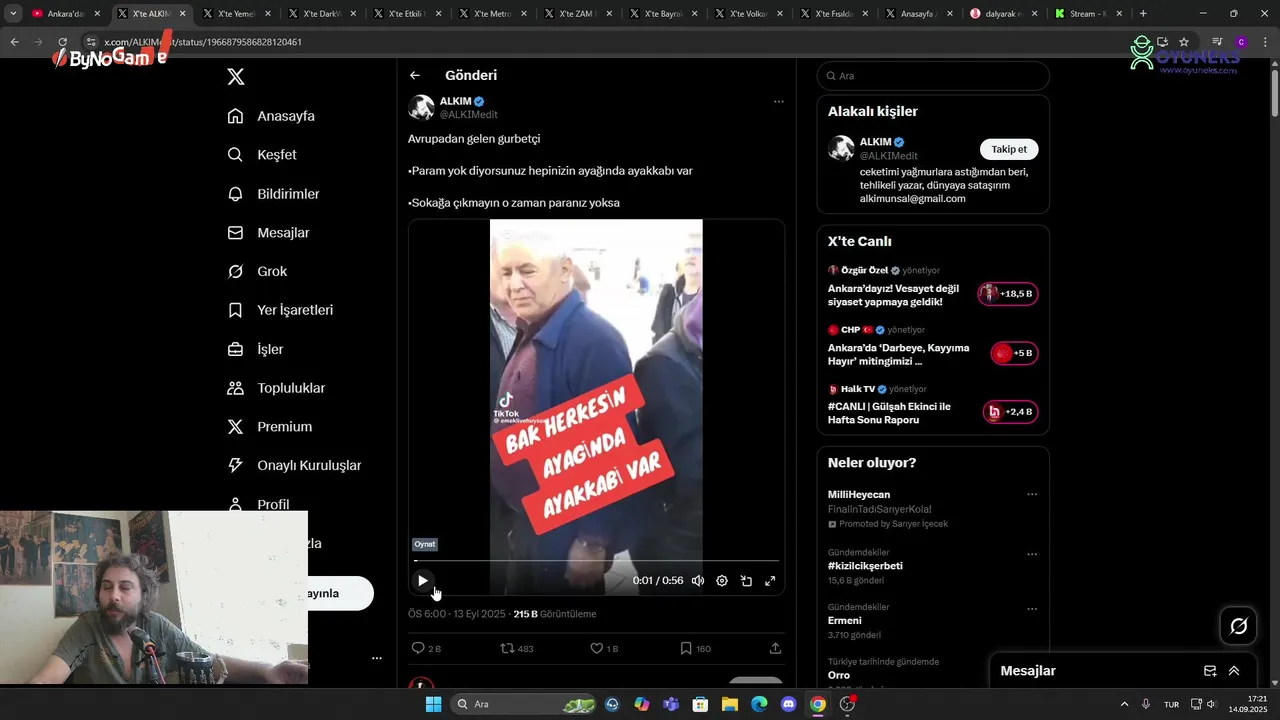
Task: Click Takip et to follow ALKIM
Action: click(x=1009, y=149)
